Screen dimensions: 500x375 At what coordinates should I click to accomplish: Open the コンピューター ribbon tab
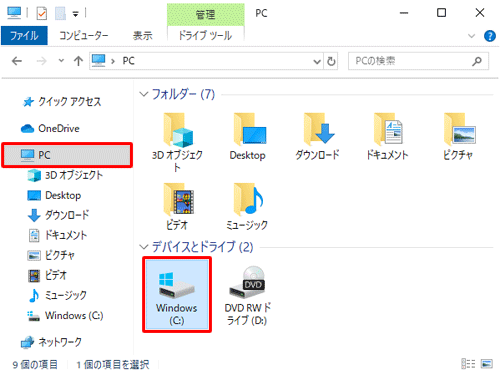point(84,35)
